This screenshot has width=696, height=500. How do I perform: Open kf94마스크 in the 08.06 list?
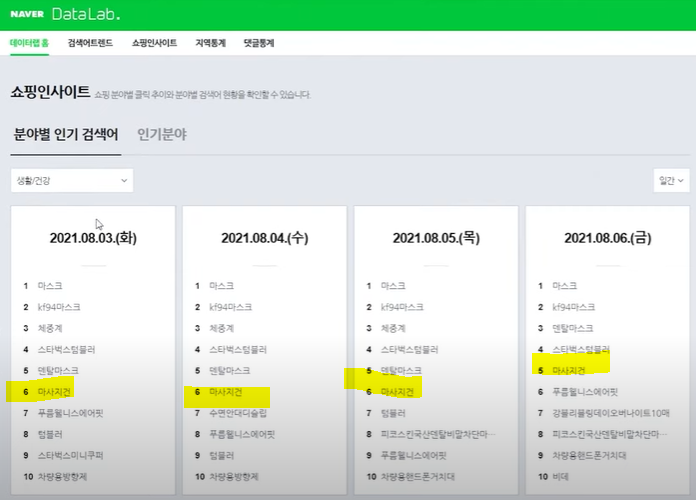tap(573, 307)
